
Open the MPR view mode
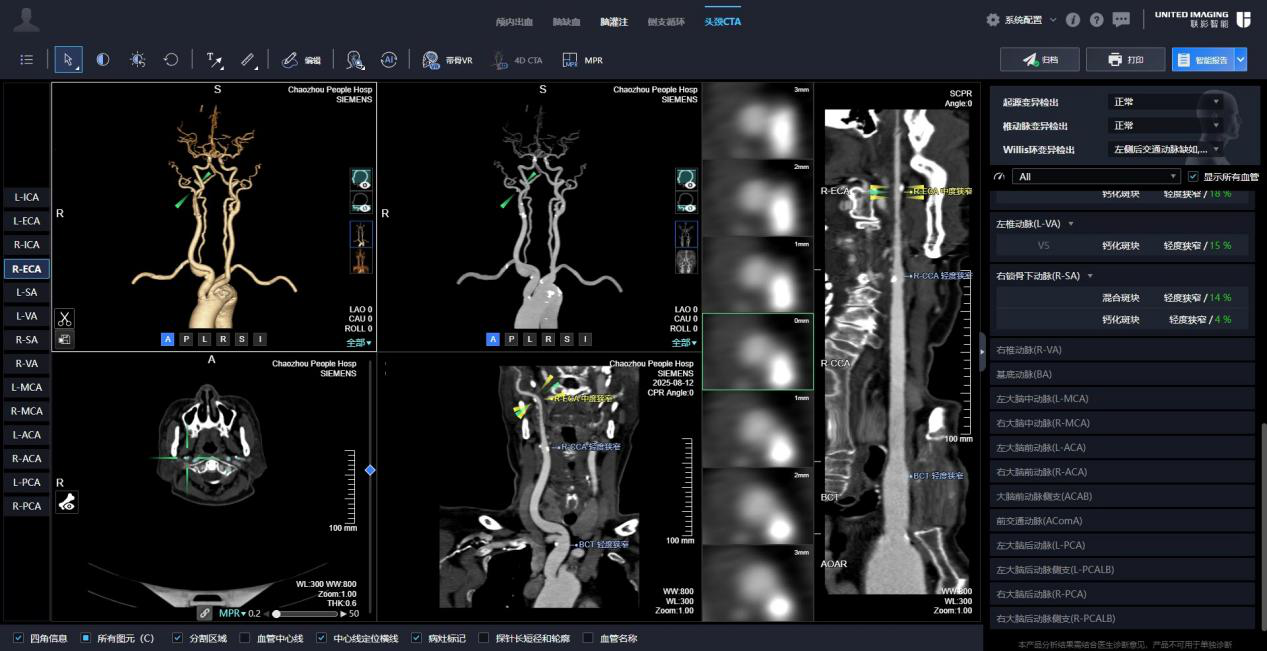point(583,60)
